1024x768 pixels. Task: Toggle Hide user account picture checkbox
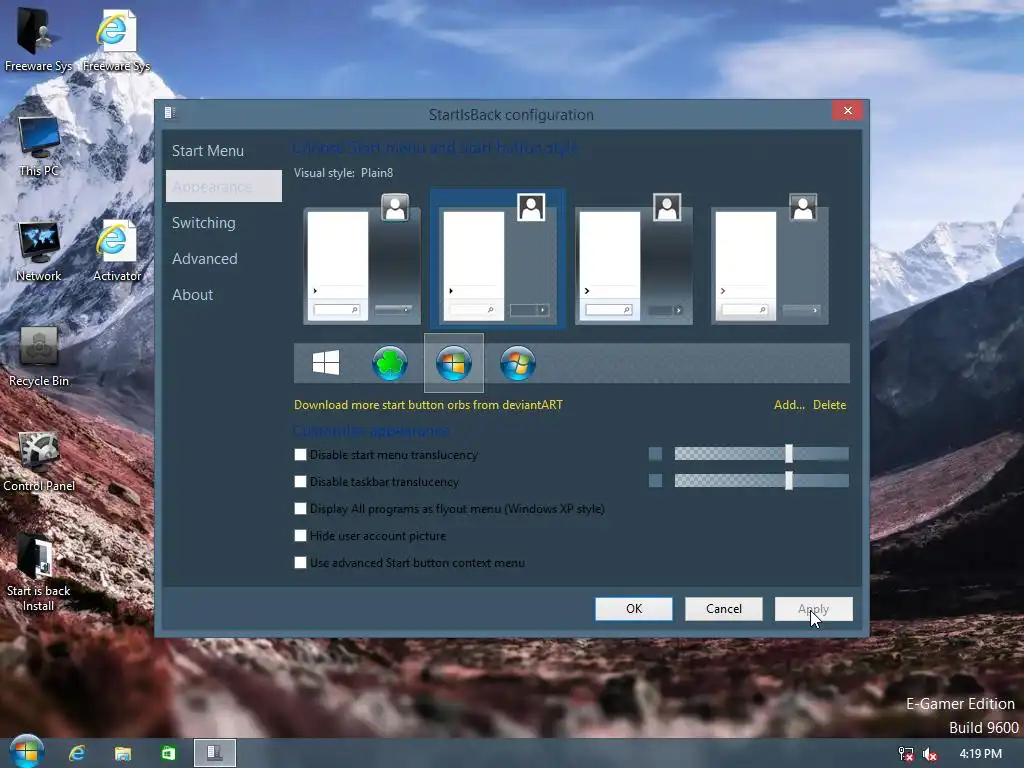(x=300, y=536)
